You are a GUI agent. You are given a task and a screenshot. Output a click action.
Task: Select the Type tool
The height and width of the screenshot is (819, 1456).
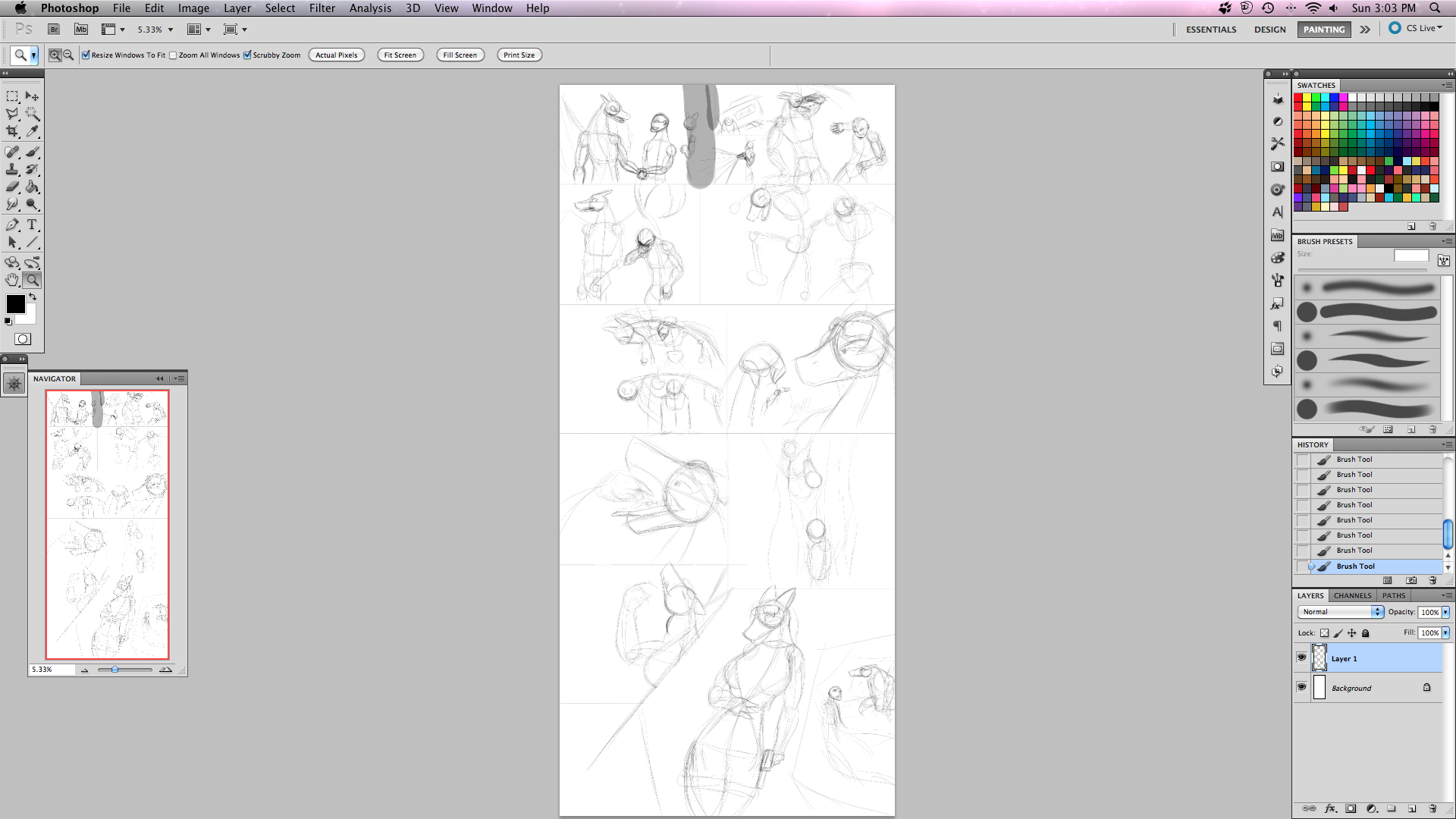[x=32, y=224]
